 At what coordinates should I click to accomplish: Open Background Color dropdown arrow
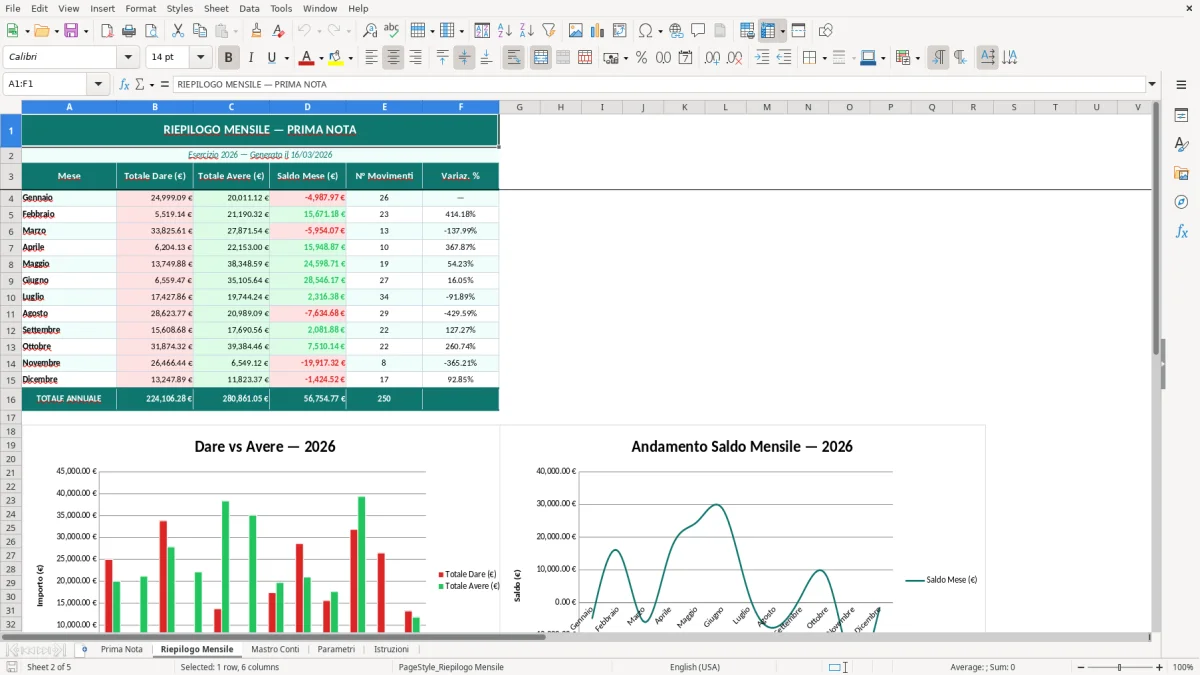pyautogui.click(x=350, y=58)
